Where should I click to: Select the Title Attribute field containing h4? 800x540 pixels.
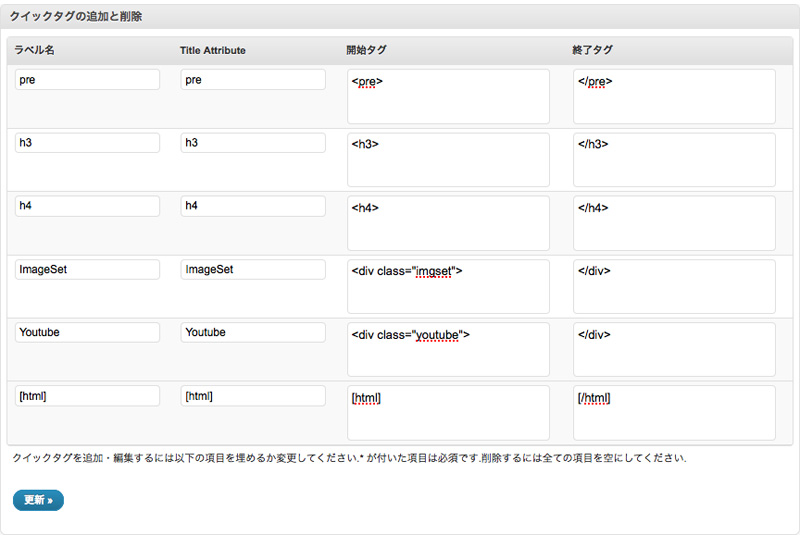pos(253,206)
